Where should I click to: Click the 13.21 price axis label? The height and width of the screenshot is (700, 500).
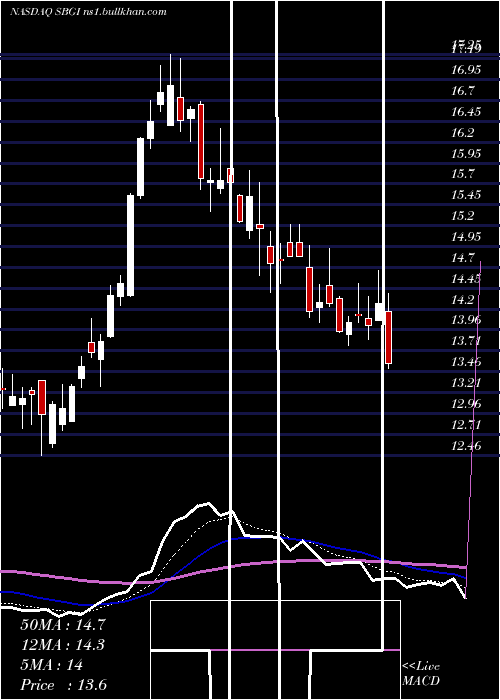pyautogui.click(x=466, y=383)
